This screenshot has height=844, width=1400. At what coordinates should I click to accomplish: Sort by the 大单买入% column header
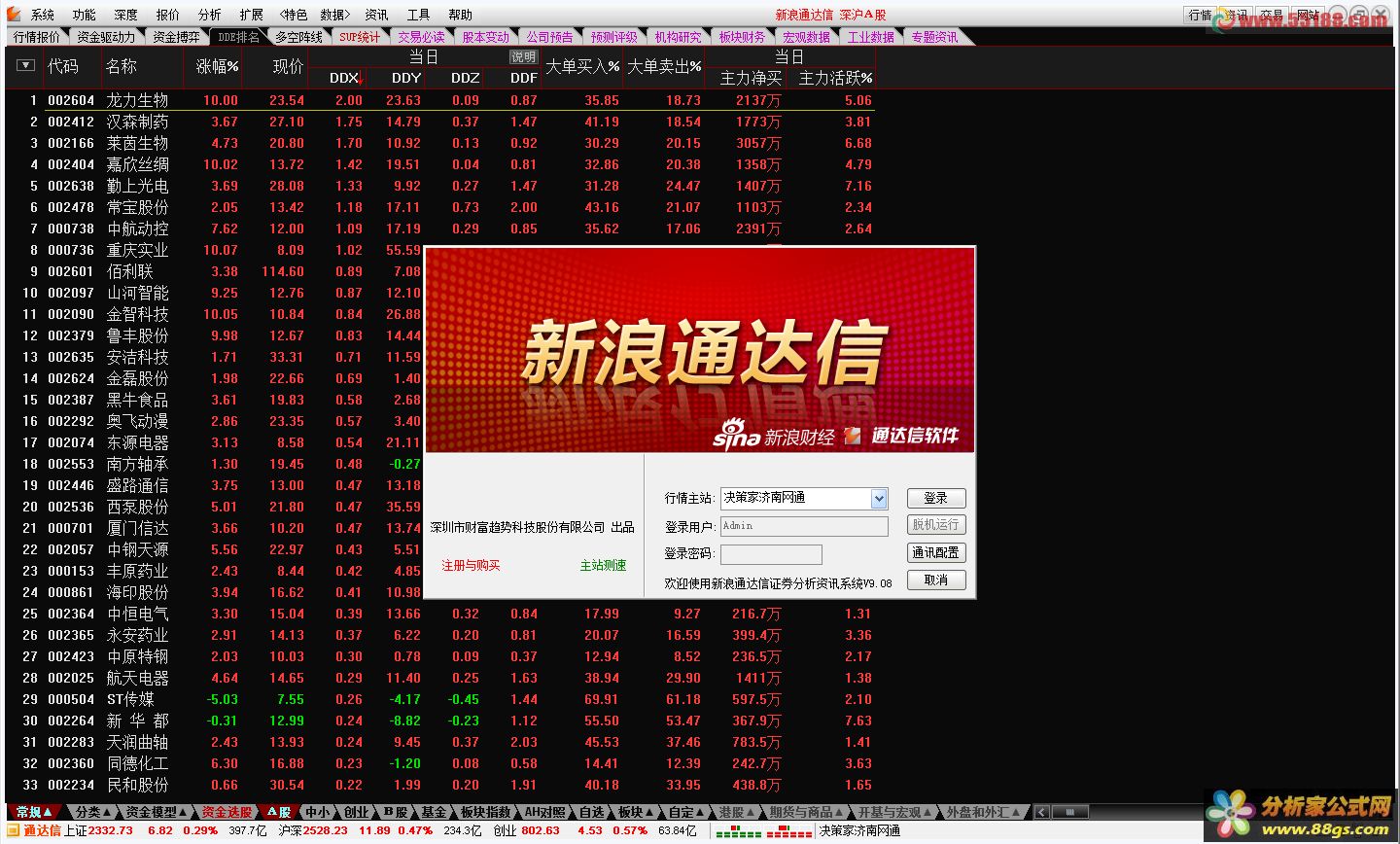click(581, 66)
